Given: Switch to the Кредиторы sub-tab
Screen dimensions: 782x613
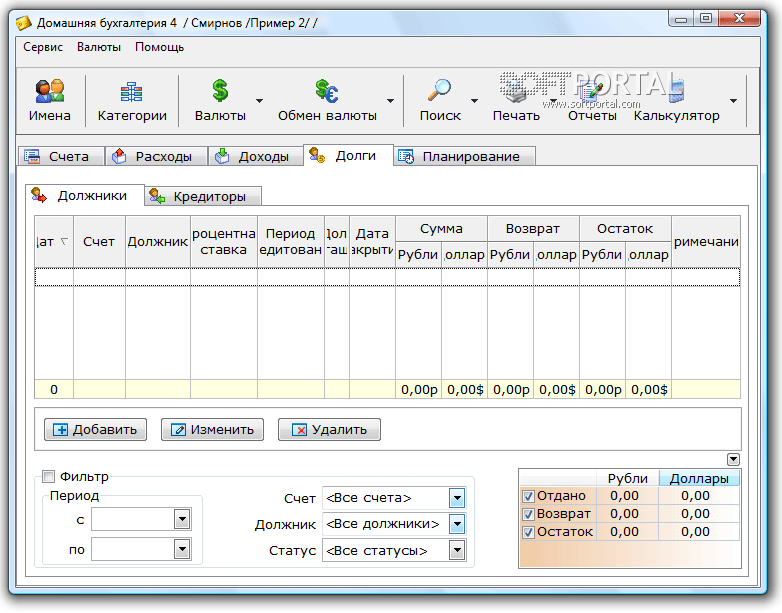Looking at the screenshot, I should (203, 197).
